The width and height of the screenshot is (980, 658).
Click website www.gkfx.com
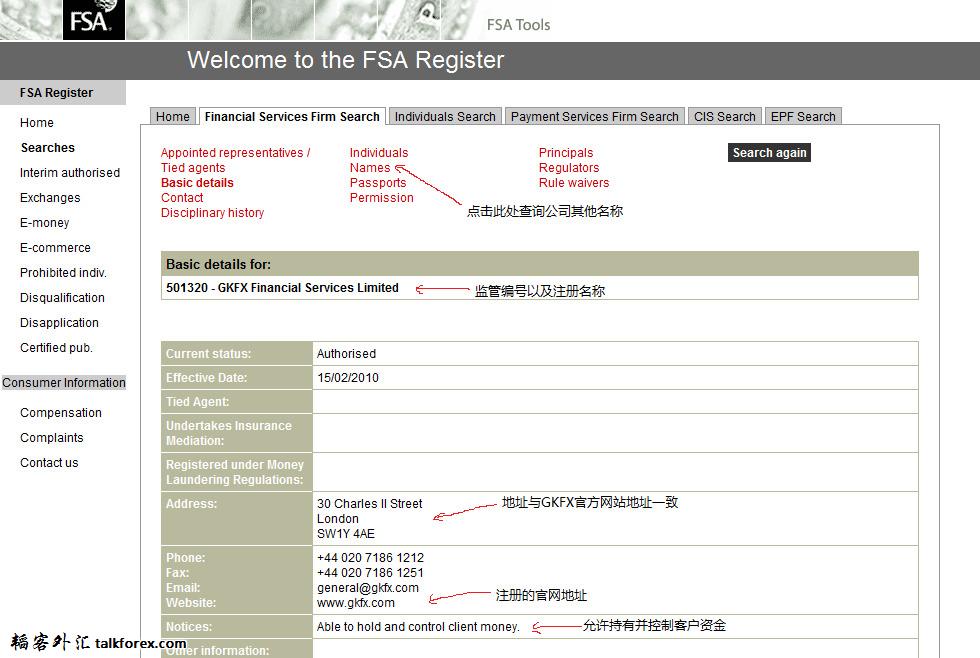click(356, 603)
